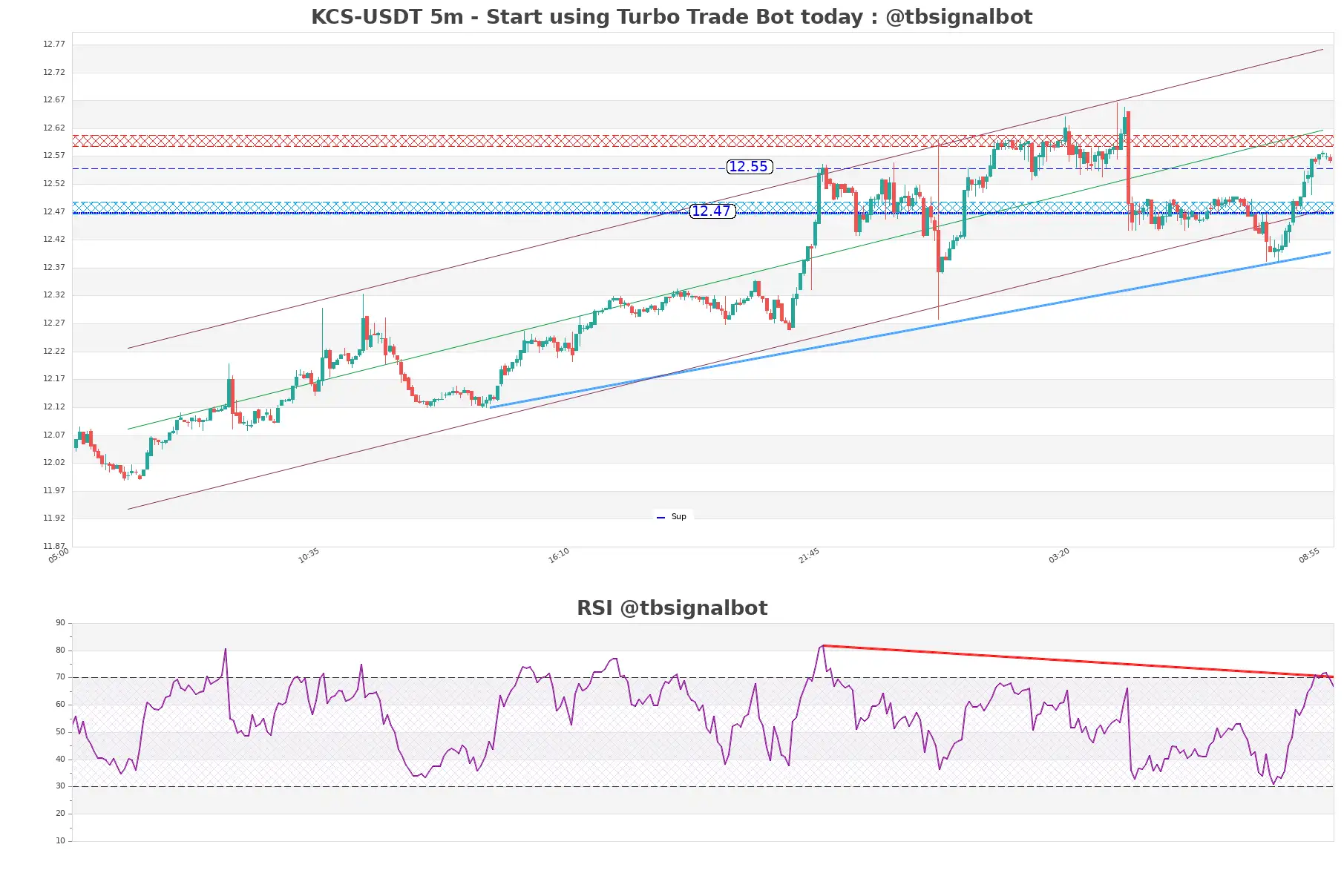The height and width of the screenshot is (896, 1344).
Task: Click the 12.77 price axis label
Action: 54,45
